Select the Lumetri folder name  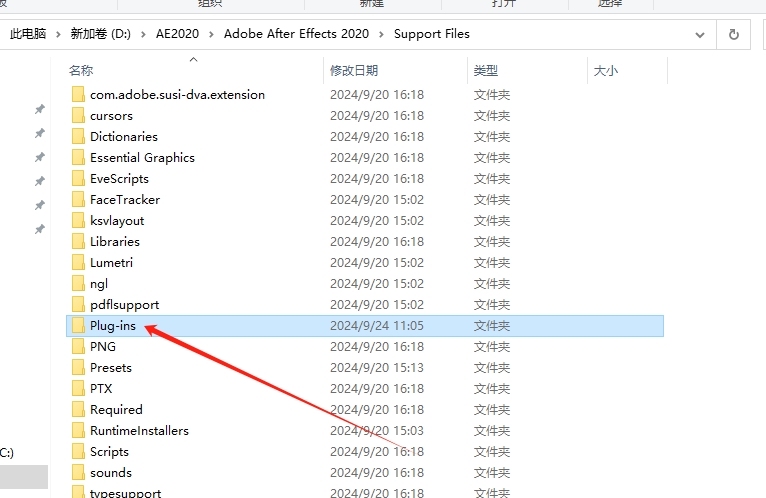pyautogui.click(x=111, y=263)
